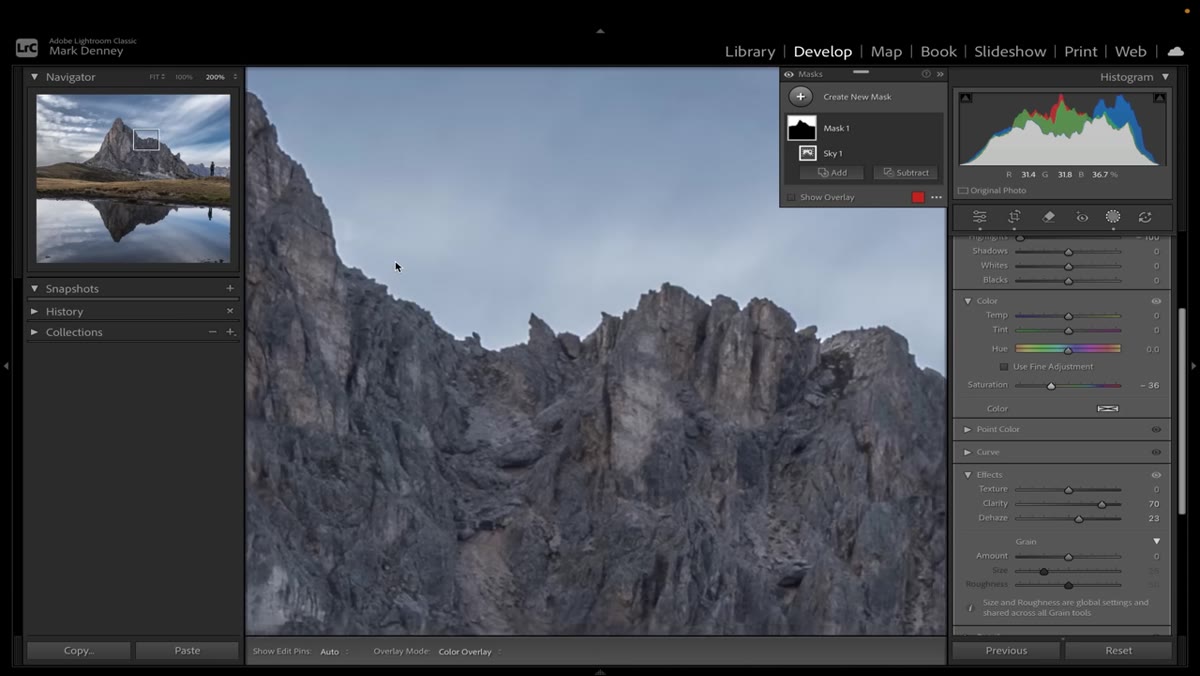Open mask overlay options ellipsis
The width and height of the screenshot is (1200, 676).
(x=936, y=197)
